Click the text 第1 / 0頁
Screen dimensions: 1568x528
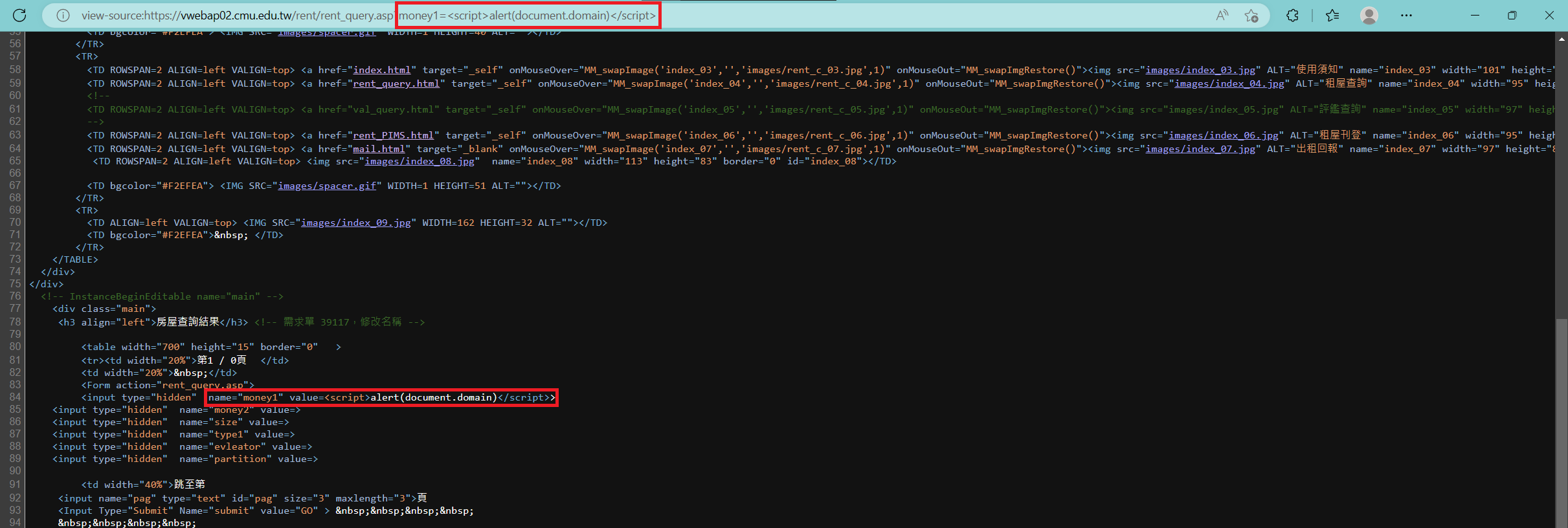coord(222,360)
